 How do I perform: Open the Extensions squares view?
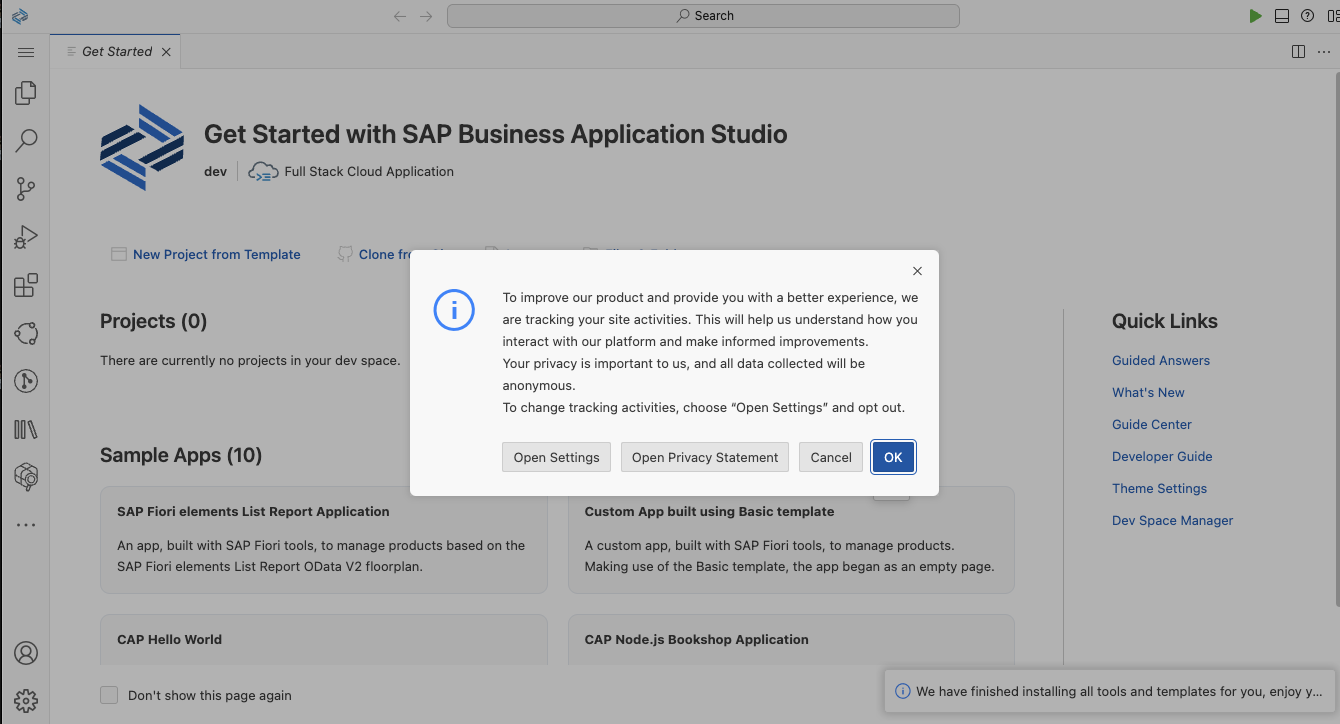26,285
